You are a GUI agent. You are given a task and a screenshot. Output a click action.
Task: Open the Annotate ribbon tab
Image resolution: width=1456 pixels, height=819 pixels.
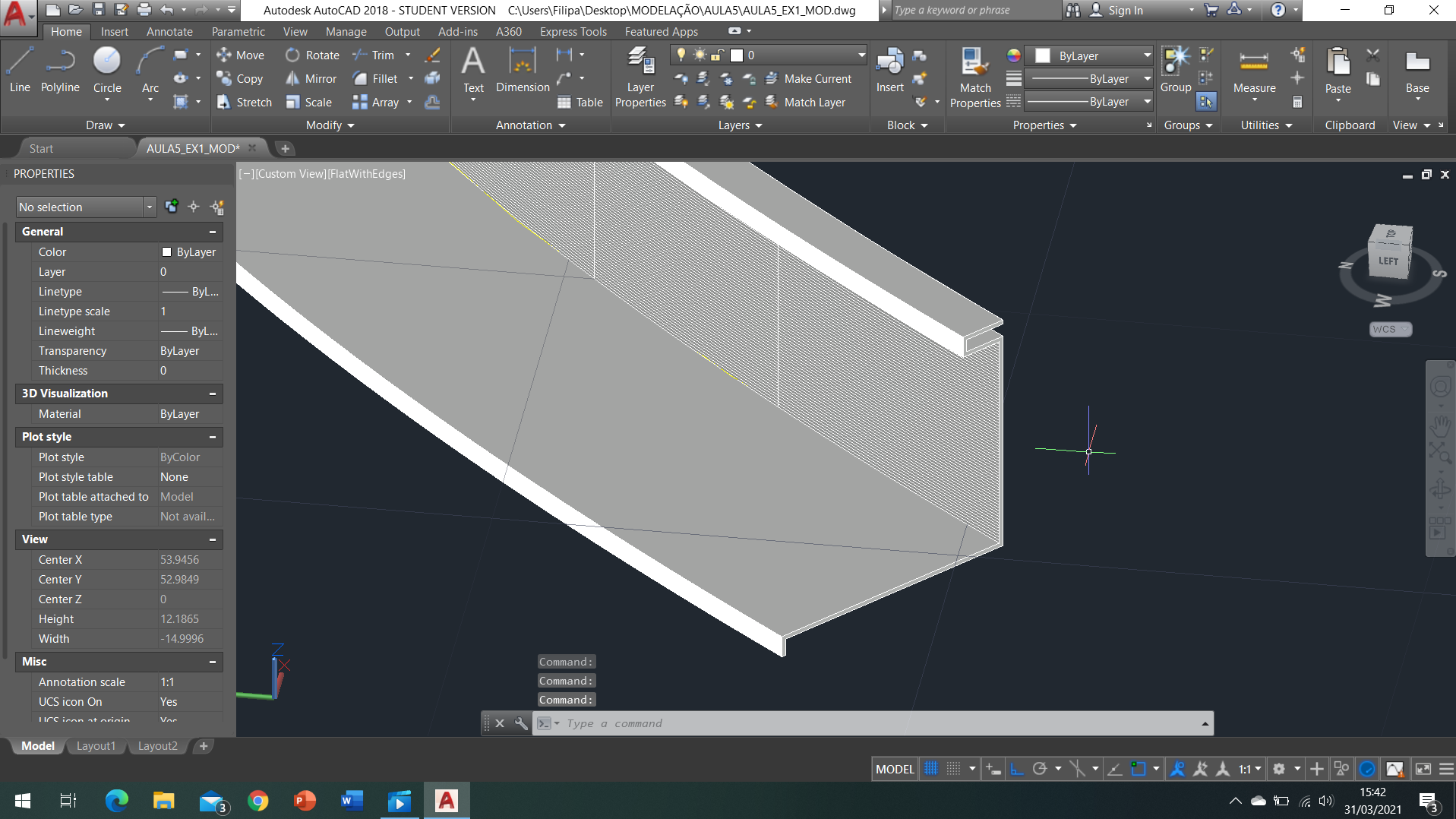[x=169, y=31]
